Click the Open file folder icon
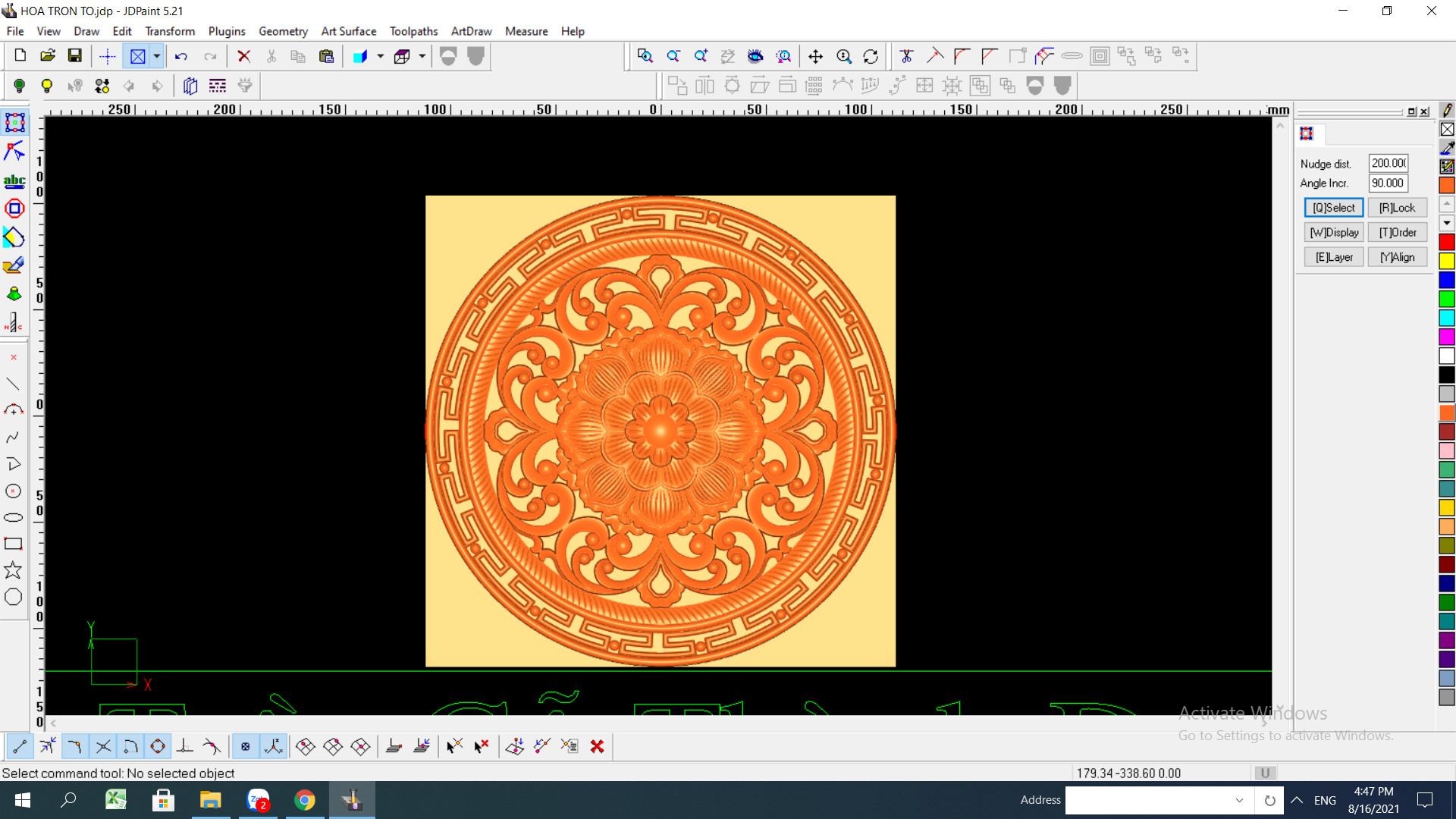 coord(48,55)
